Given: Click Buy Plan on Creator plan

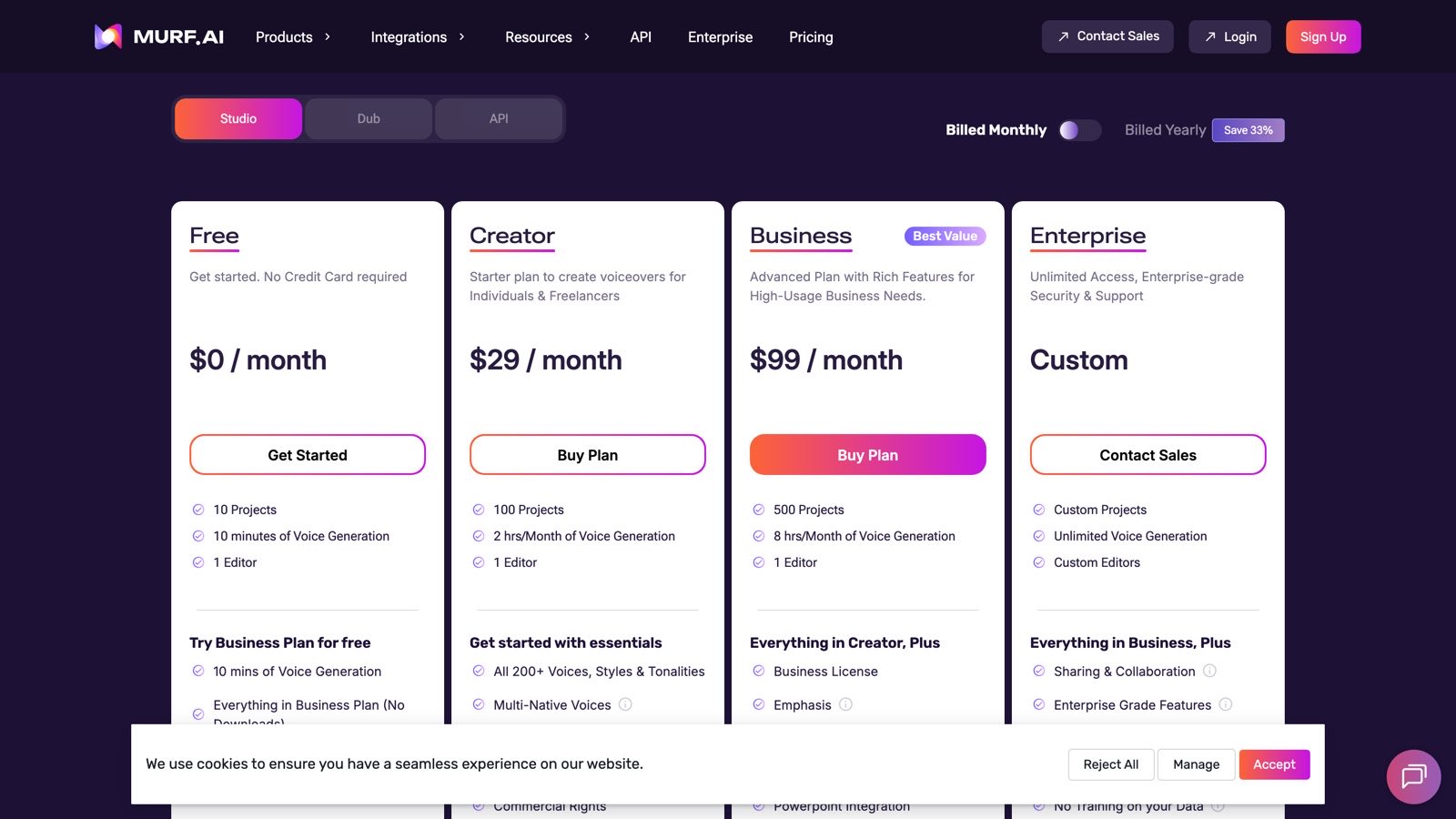Looking at the screenshot, I should tap(588, 454).
